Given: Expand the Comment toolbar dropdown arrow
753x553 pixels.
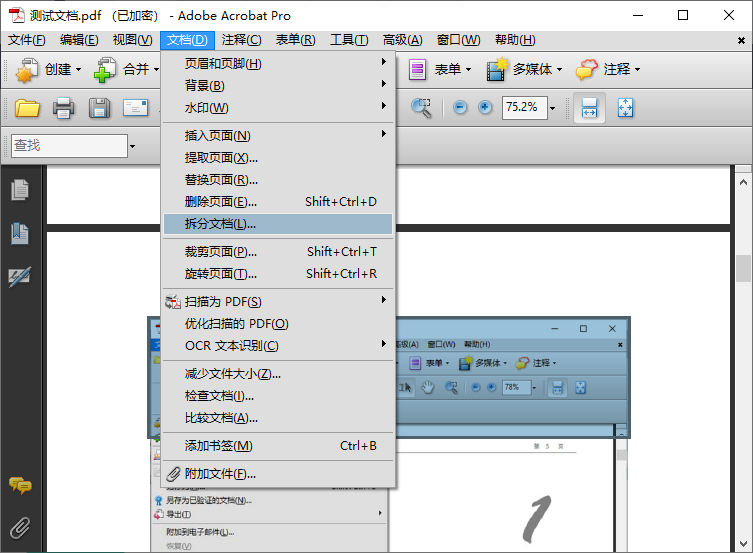Looking at the screenshot, I should [x=637, y=70].
